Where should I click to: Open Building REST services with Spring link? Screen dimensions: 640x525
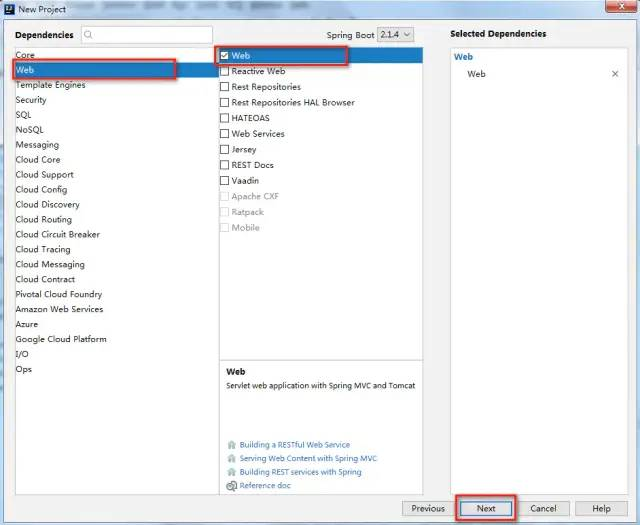pos(300,472)
